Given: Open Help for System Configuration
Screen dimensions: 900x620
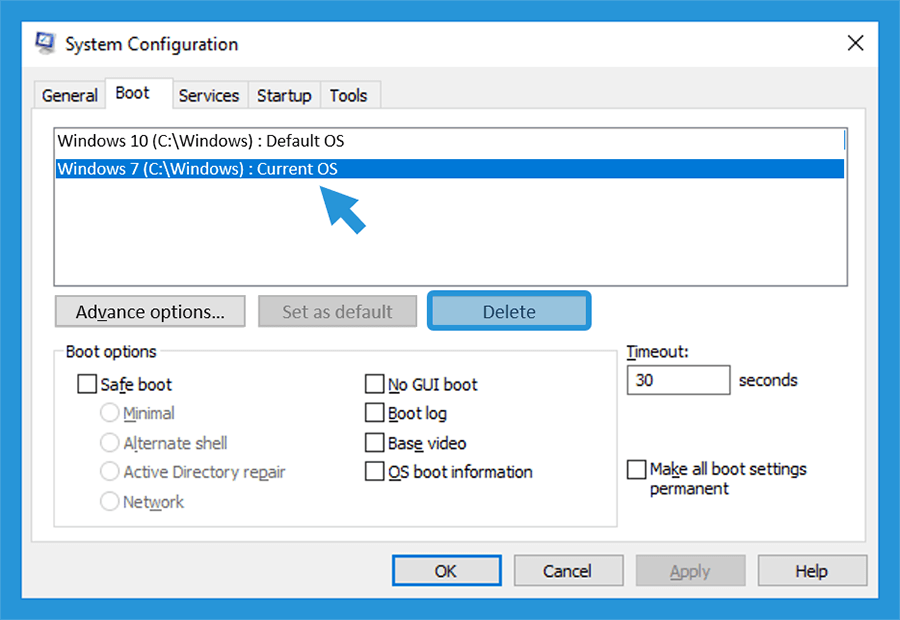Looking at the screenshot, I should (x=812, y=571).
